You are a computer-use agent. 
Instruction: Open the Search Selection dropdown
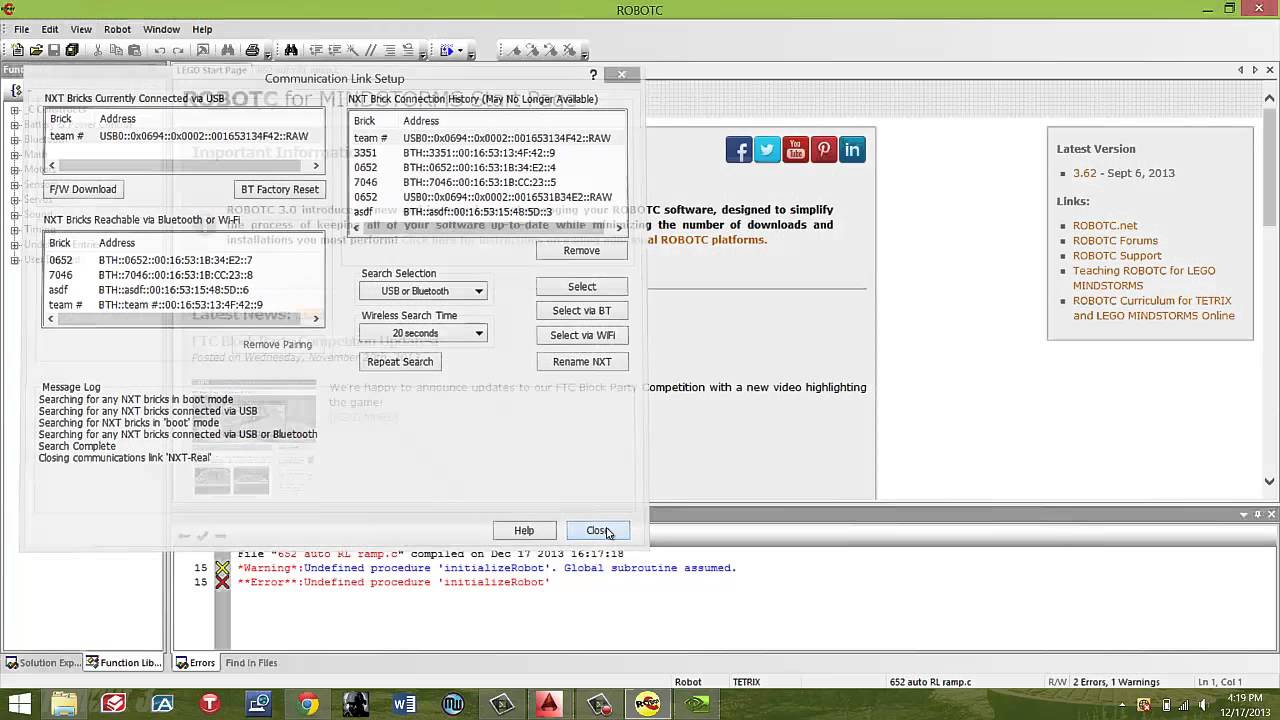423,291
